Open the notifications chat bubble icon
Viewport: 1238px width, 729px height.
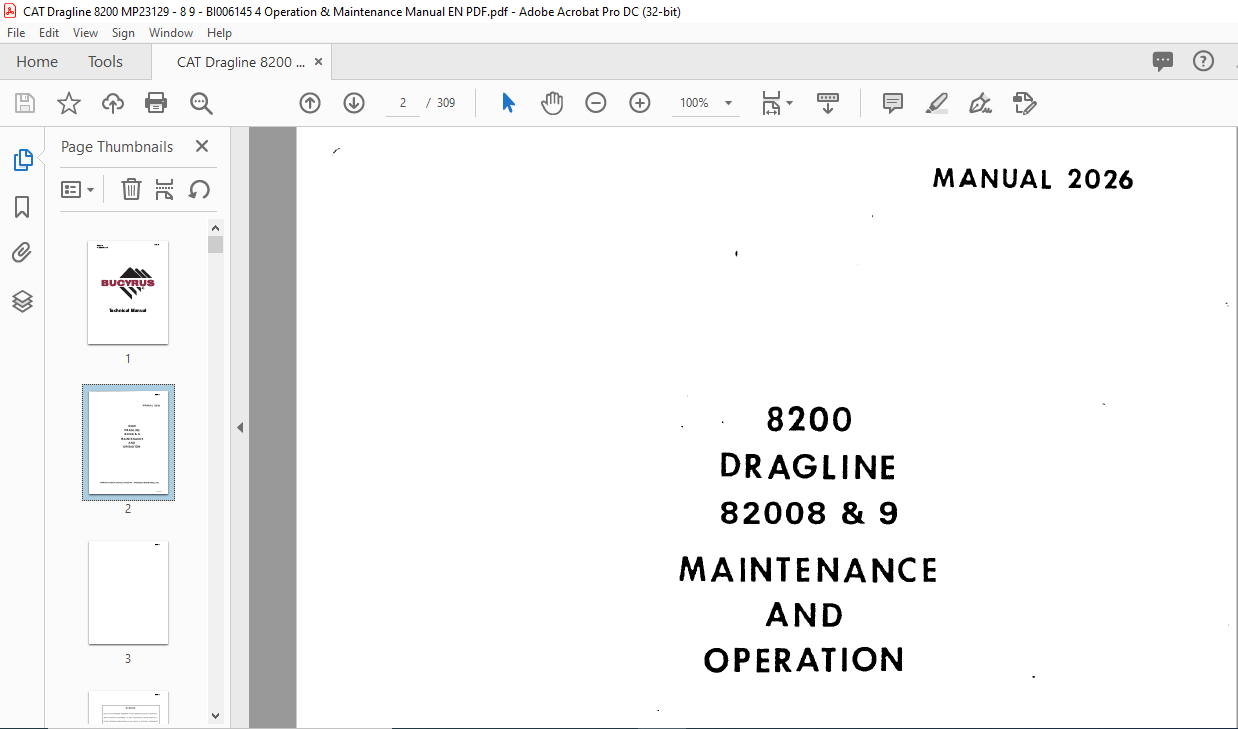point(1163,61)
